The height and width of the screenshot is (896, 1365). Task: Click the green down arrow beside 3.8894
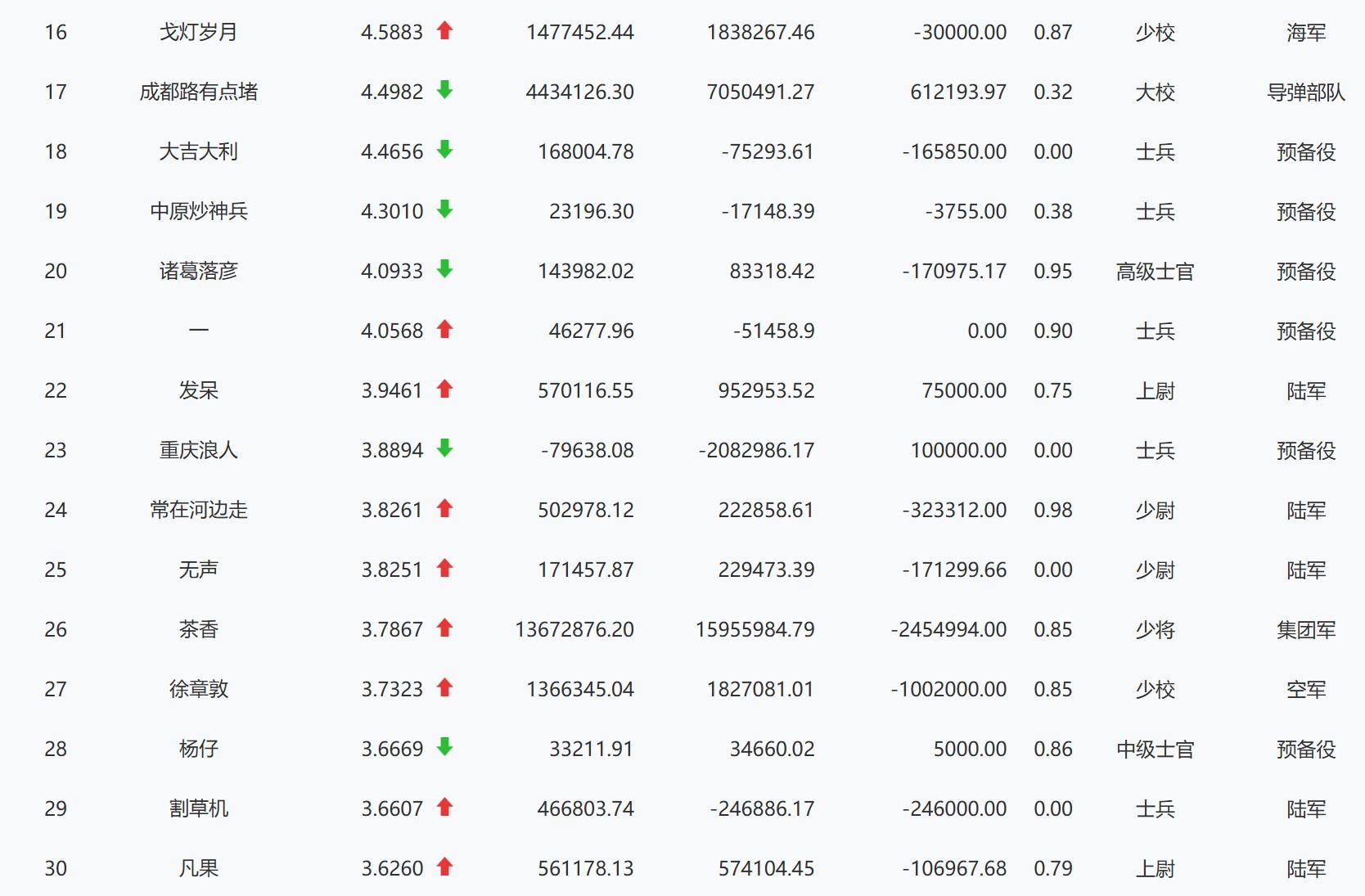[x=444, y=448]
